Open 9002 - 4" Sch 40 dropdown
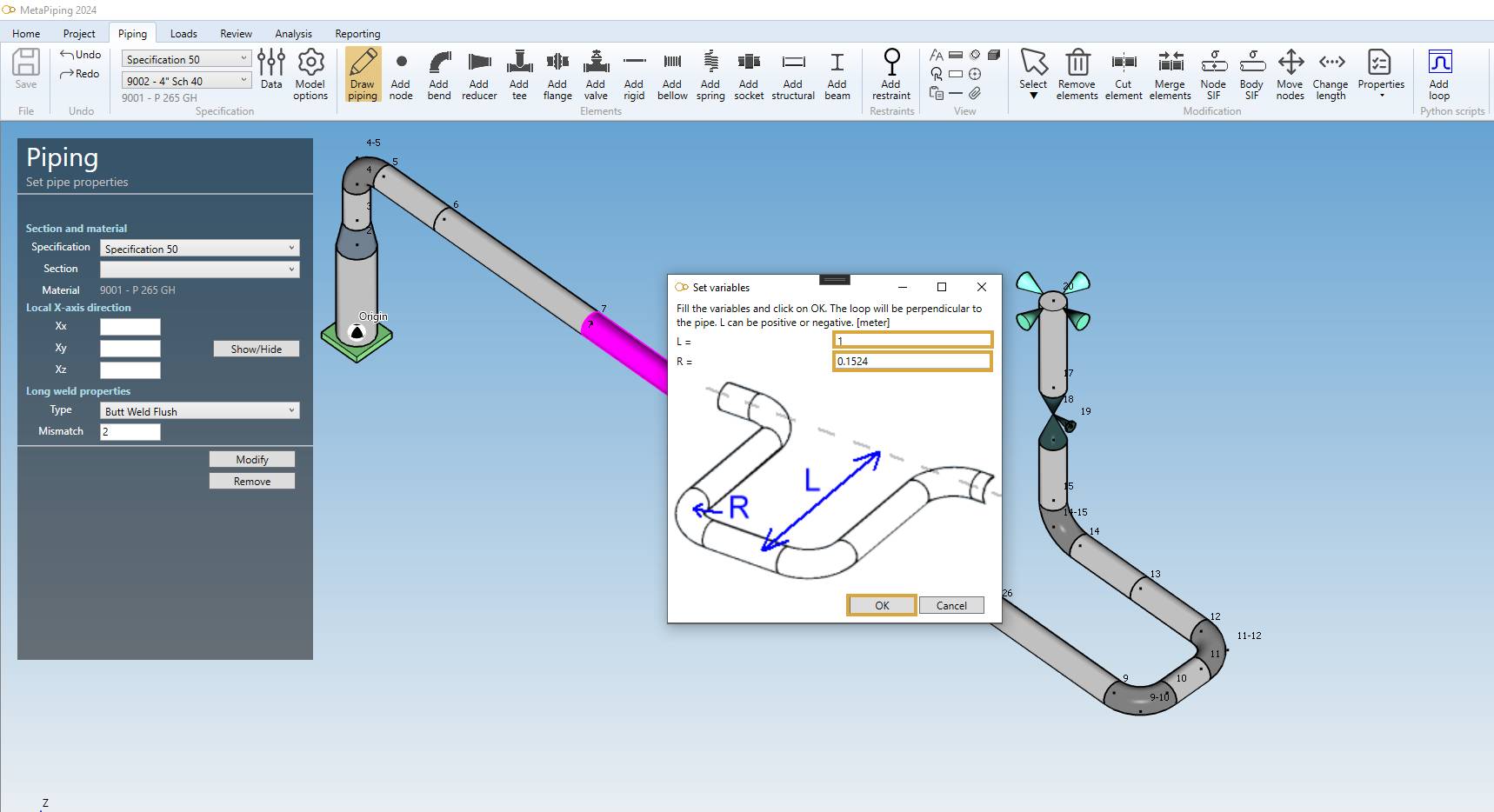Image resolution: width=1494 pixels, height=812 pixels. tap(186, 81)
